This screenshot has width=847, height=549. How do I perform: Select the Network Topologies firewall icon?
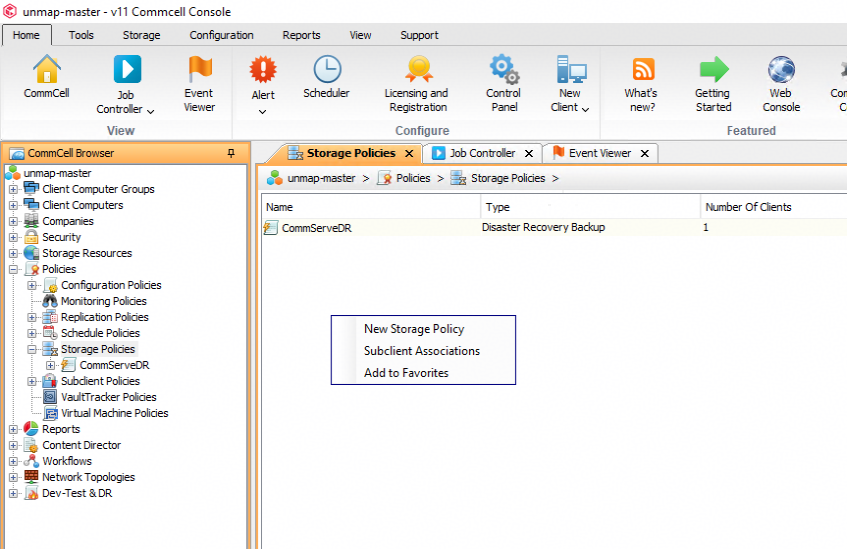31,477
